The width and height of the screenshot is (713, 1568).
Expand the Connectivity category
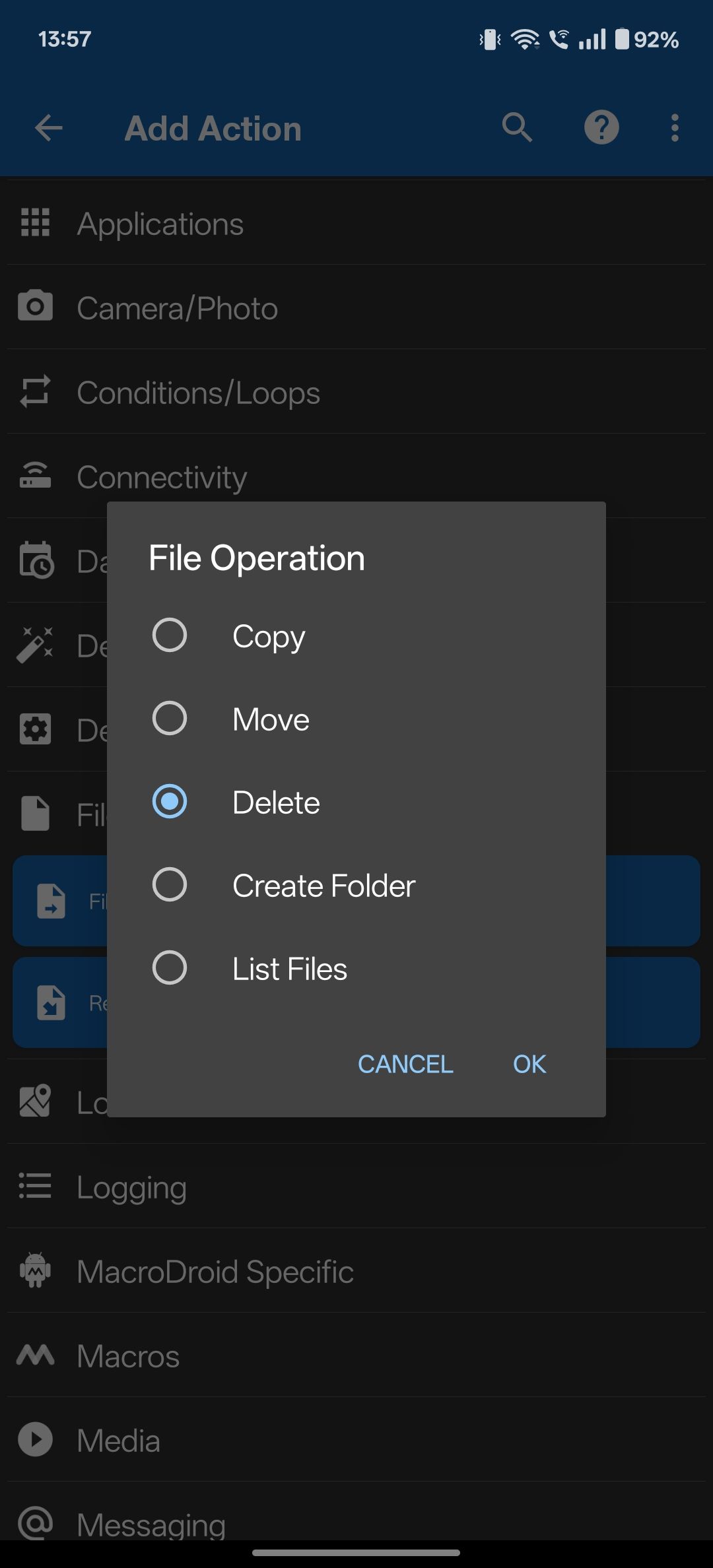click(x=356, y=476)
